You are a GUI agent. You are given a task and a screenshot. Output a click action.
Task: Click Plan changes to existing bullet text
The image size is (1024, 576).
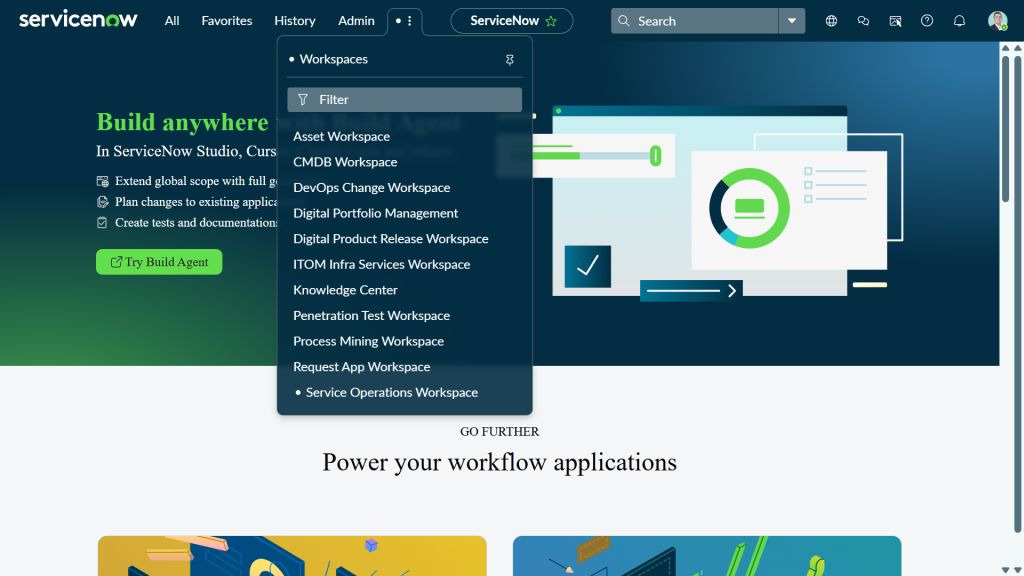[x=195, y=202]
